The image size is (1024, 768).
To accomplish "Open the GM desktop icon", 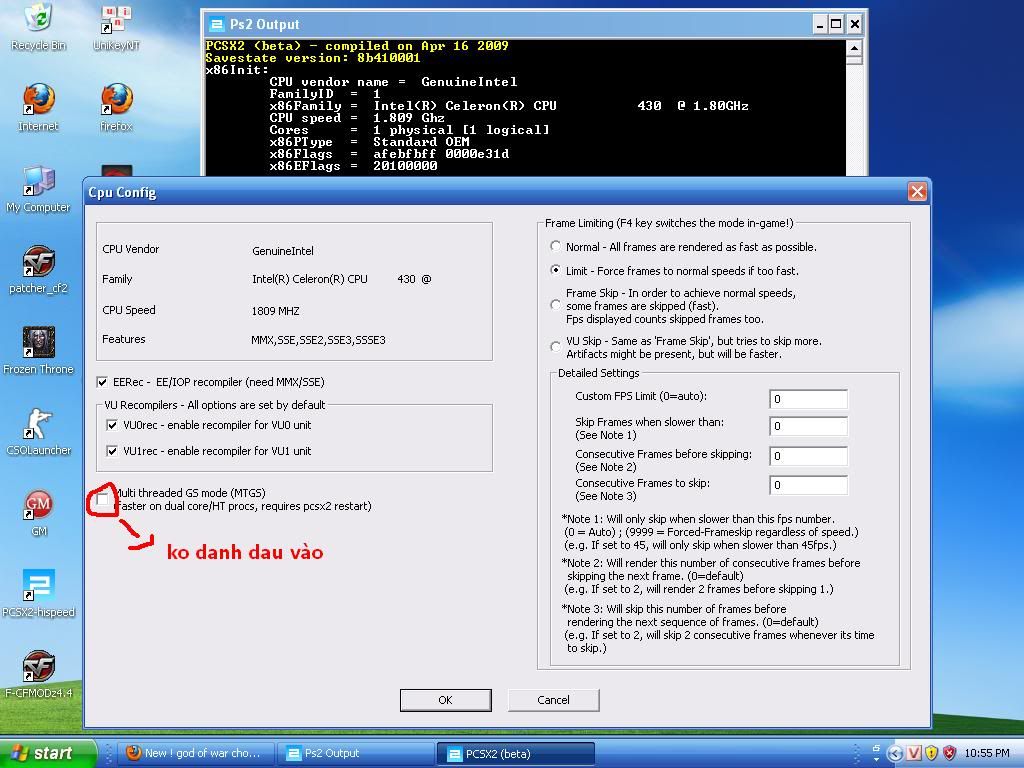I will coord(38,505).
